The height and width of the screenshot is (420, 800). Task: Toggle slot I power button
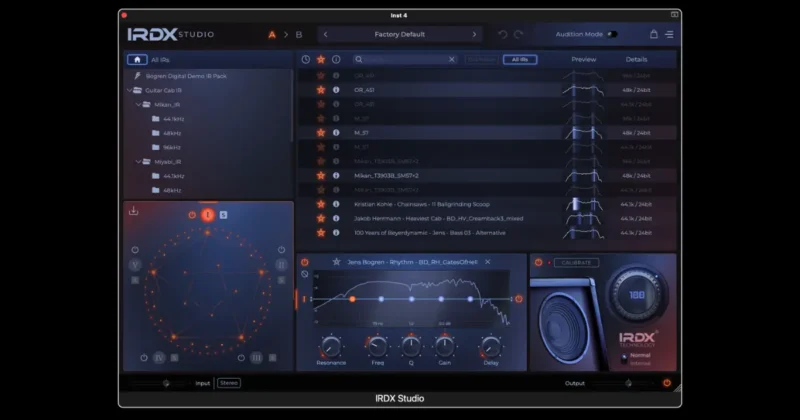coord(192,215)
